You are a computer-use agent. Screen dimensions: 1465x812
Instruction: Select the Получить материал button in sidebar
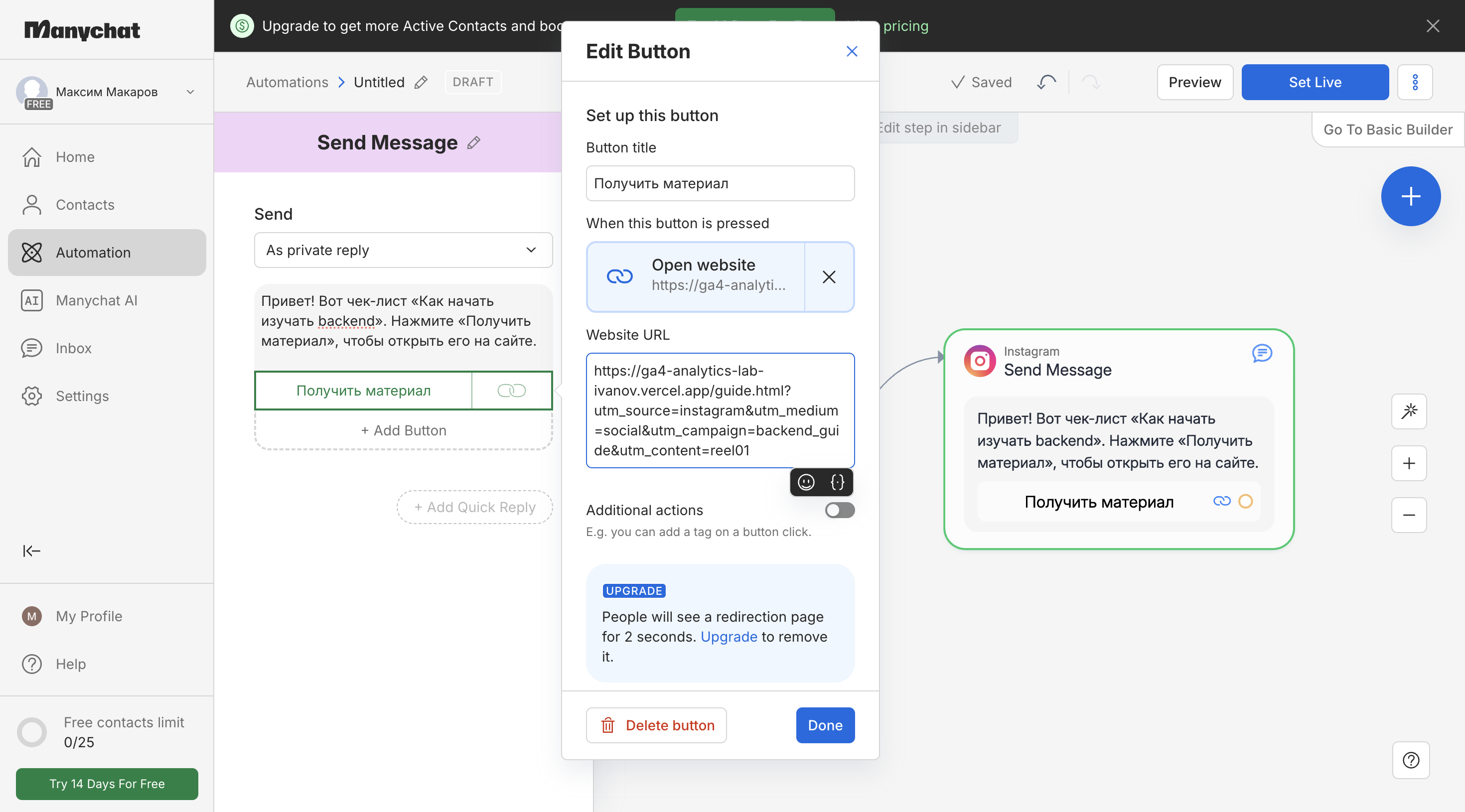click(363, 391)
